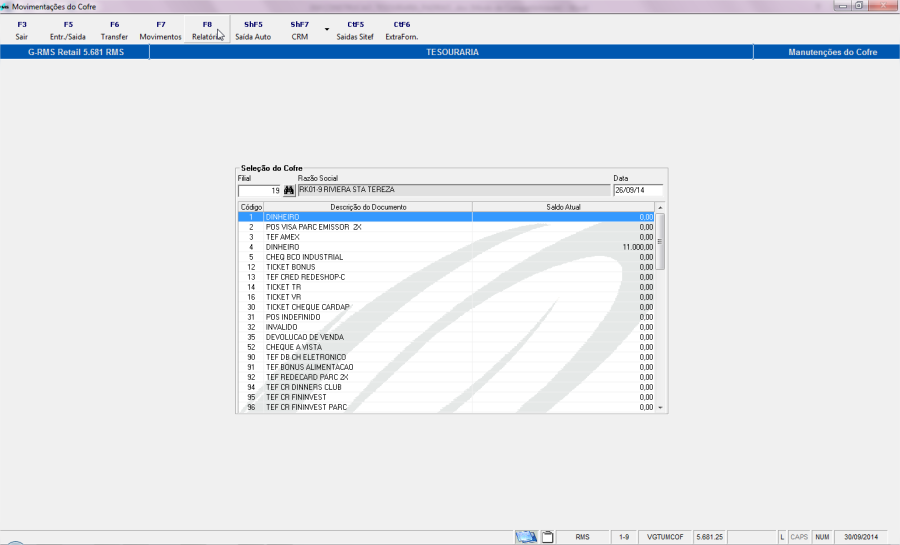This screenshot has height=545, width=900.
Task: Click the Manutenções do Cofre header label
Action: click(832, 52)
